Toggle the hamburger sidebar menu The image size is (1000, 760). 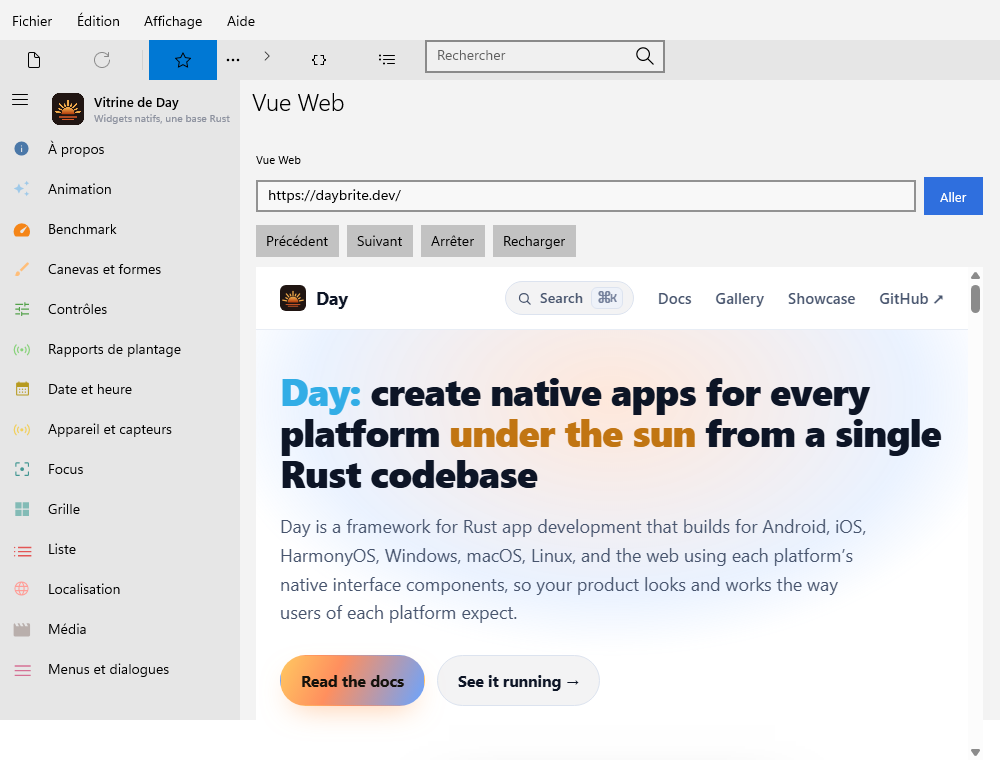[20, 99]
